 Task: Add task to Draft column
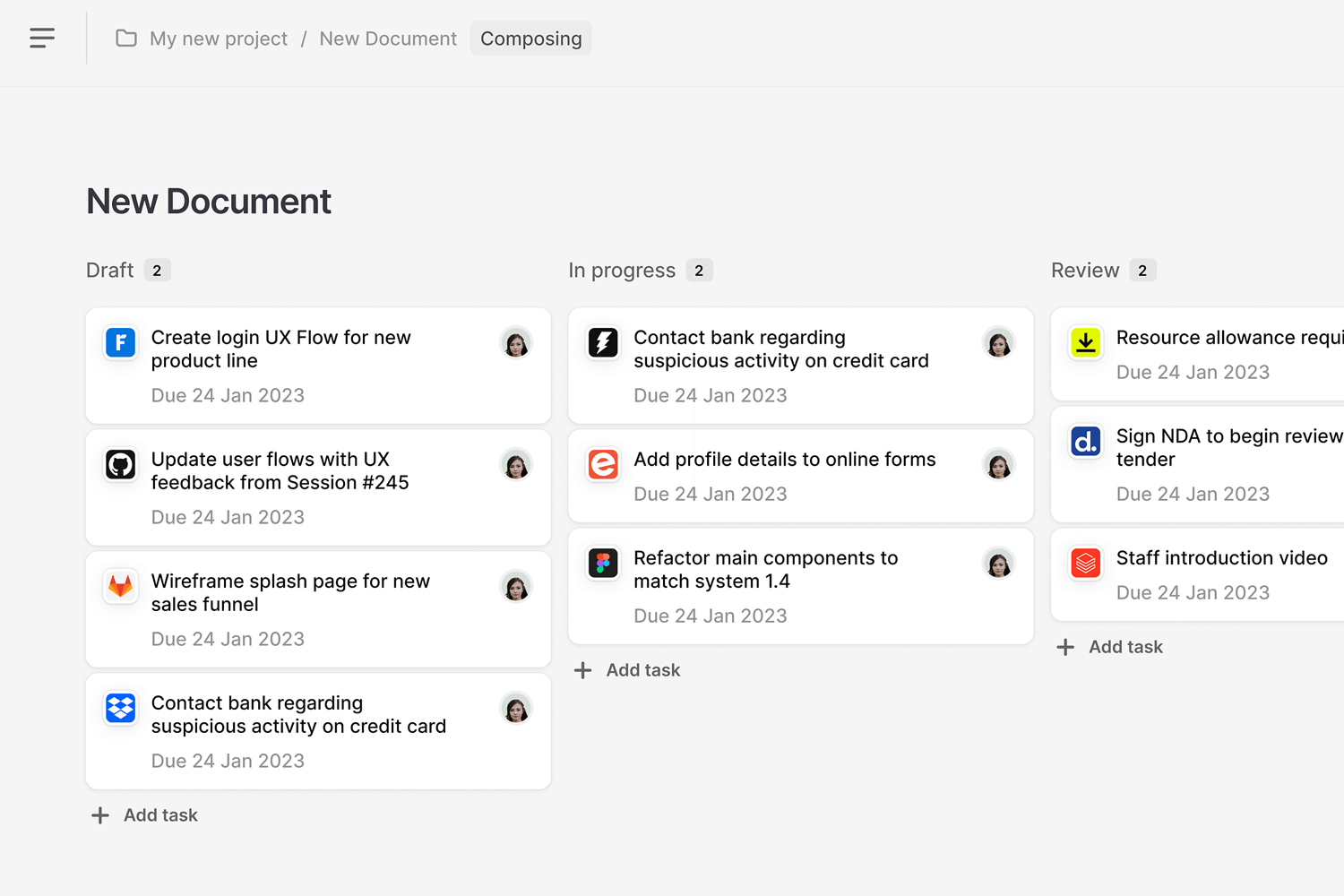click(x=144, y=815)
